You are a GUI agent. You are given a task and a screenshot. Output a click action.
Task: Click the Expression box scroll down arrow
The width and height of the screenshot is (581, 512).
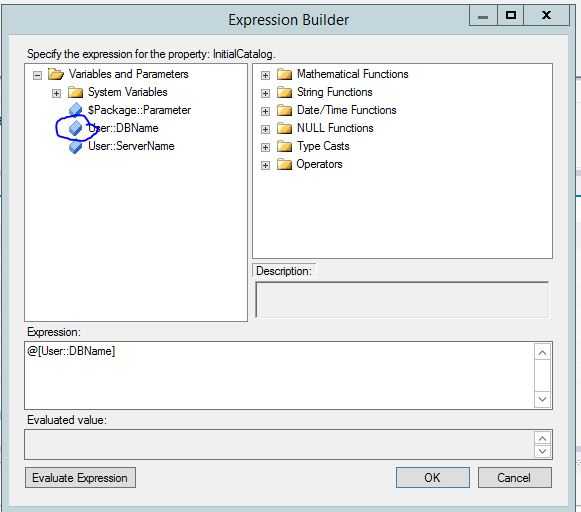click(542, 399)
